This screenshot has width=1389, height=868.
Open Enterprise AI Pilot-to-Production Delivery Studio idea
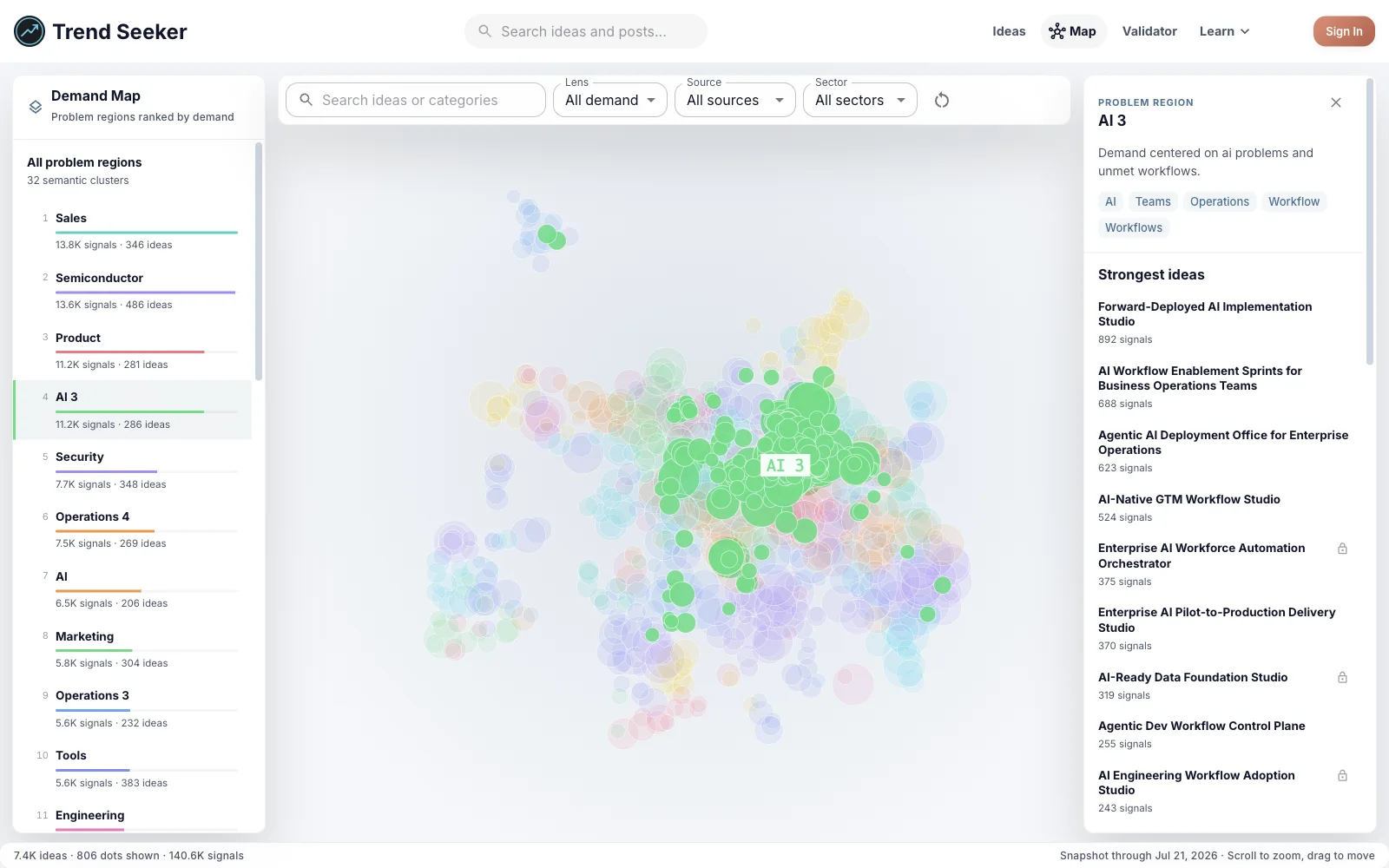(x=1223, y=628)
